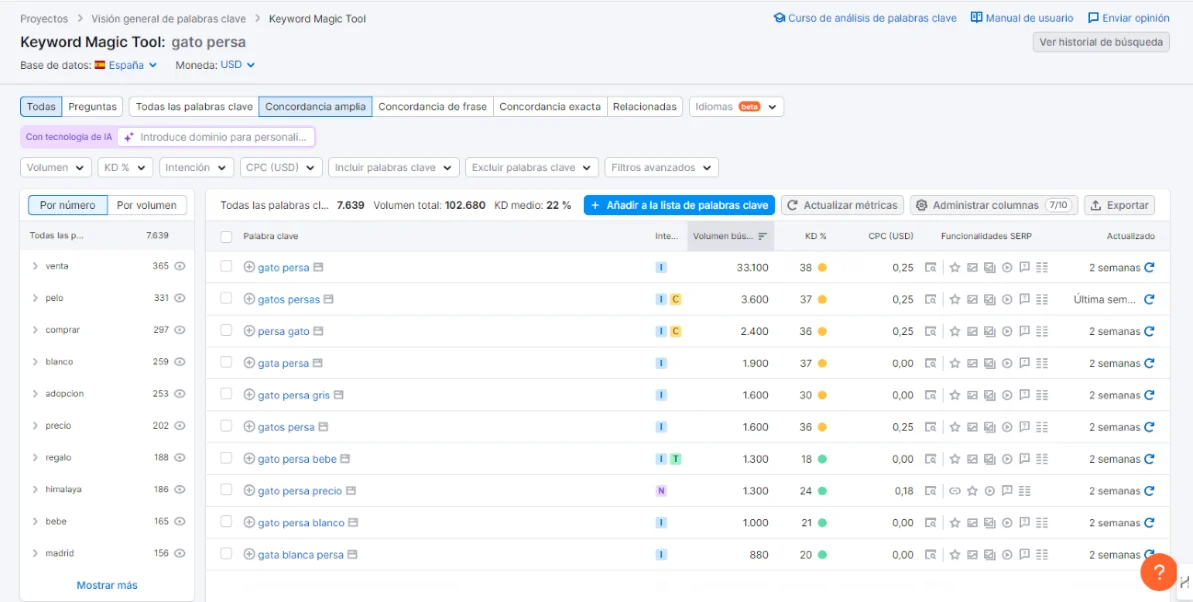Click Añadir a la lista de palabras clave
Image resolution: width=1193 pixels, height=602 pixels.
pos(679,205)
